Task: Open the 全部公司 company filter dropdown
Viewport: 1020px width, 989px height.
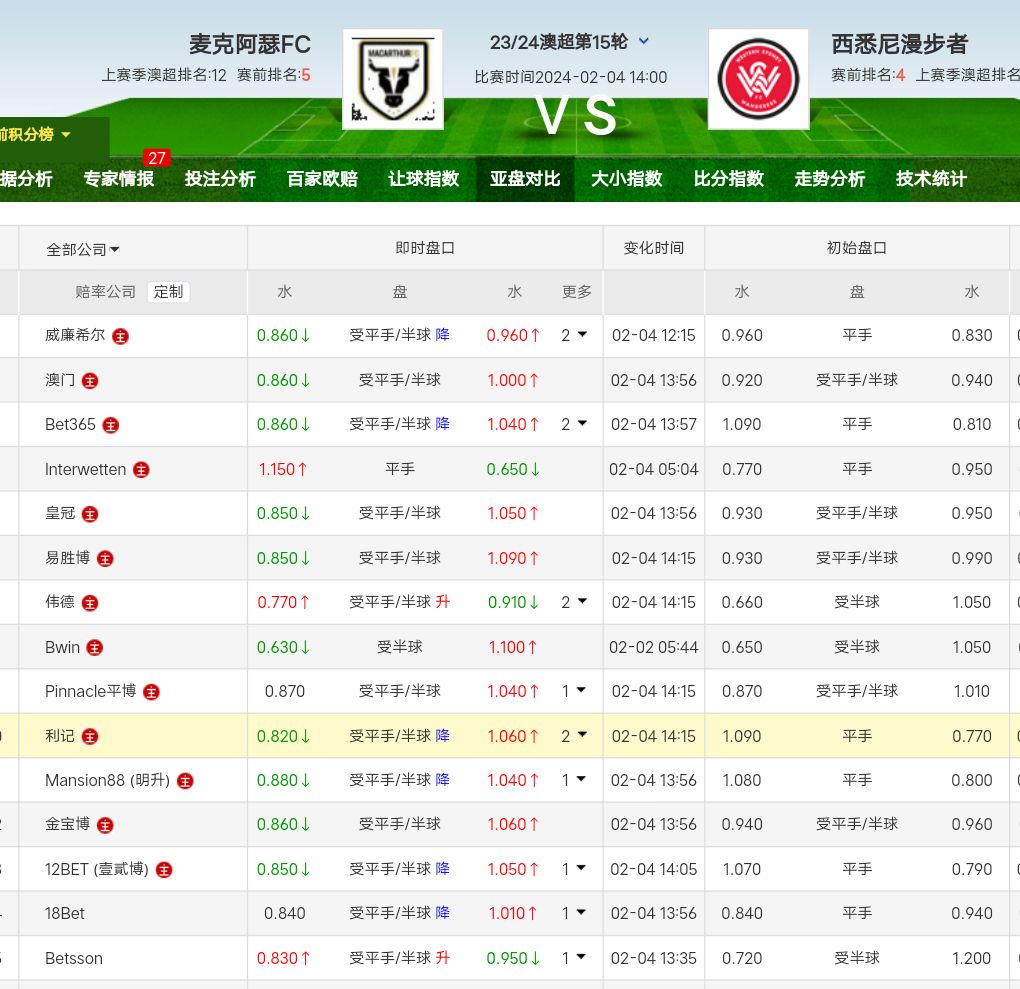Action: (83, 250)
